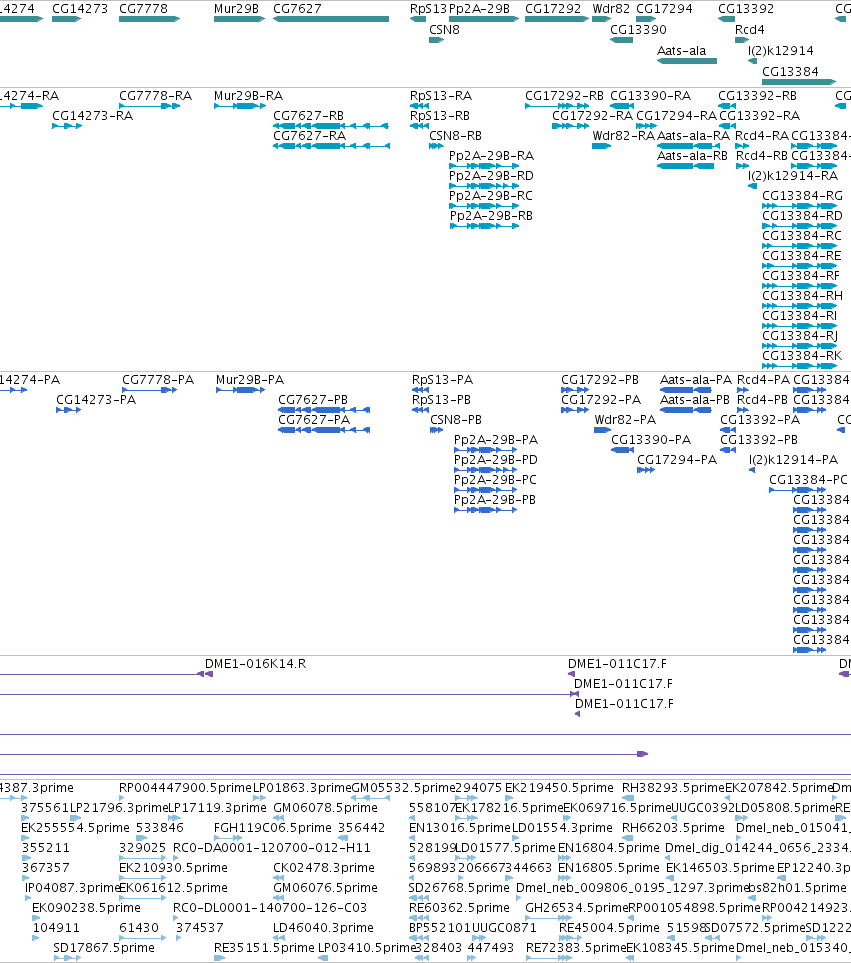Click EST RC0-DL0001-140700-126-C03 label
This screenshot has height=963, width=851.
(270, 908)
